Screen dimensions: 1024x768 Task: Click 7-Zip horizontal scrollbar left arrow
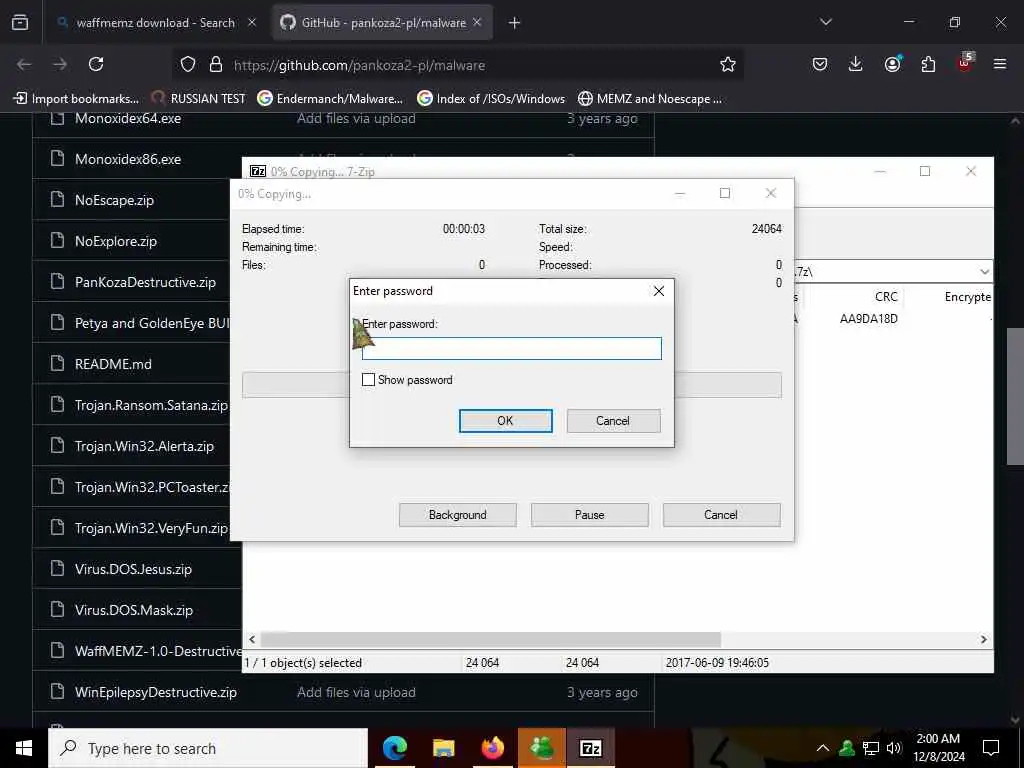(253, 639)
